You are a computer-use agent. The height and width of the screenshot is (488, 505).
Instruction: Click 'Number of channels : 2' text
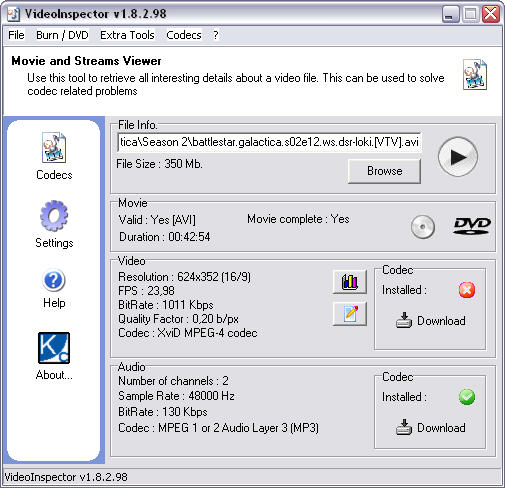[x=173, y=381]
